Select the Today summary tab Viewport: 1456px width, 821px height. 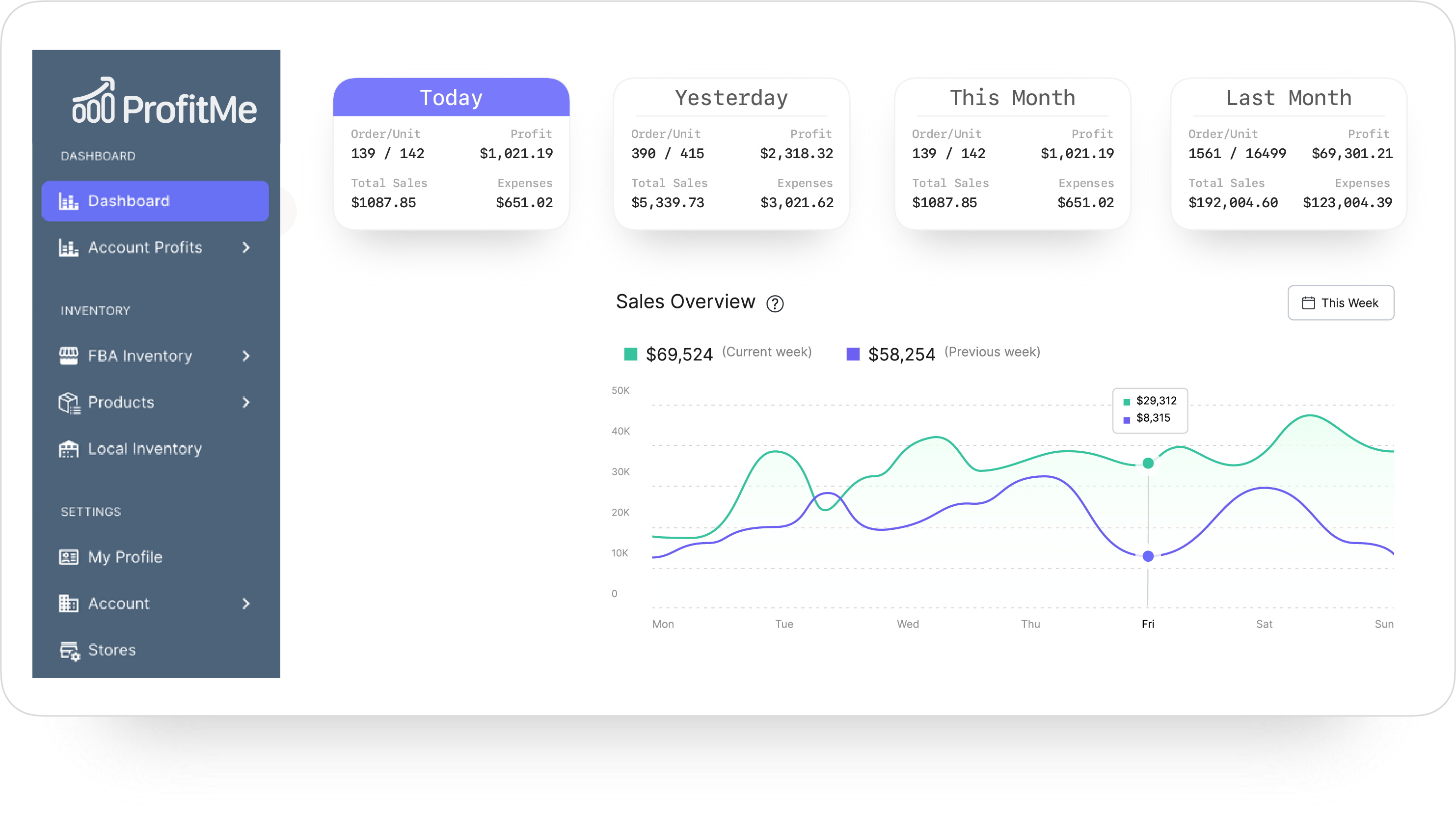(451, 98)
